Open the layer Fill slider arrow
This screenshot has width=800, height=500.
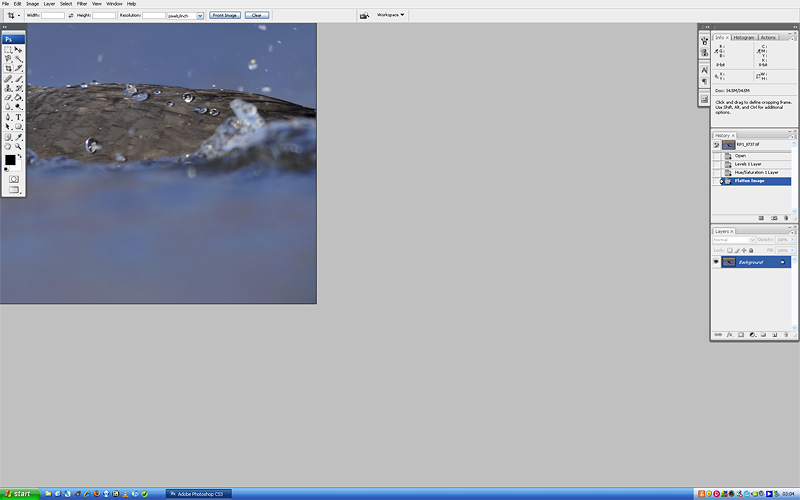click(x=792, y=251)
